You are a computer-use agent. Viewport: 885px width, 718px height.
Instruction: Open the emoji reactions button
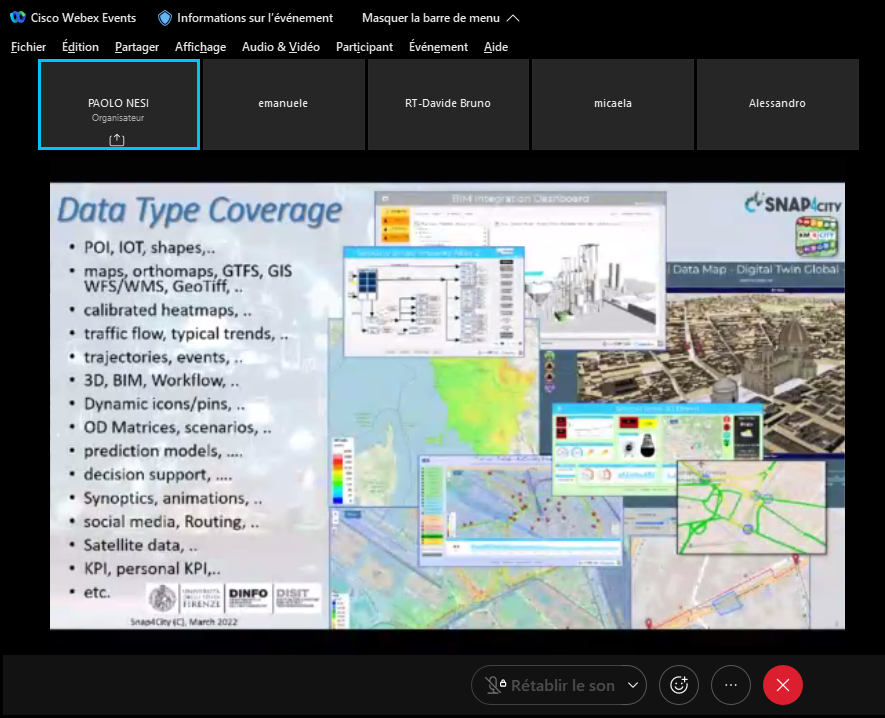[679, 685]
